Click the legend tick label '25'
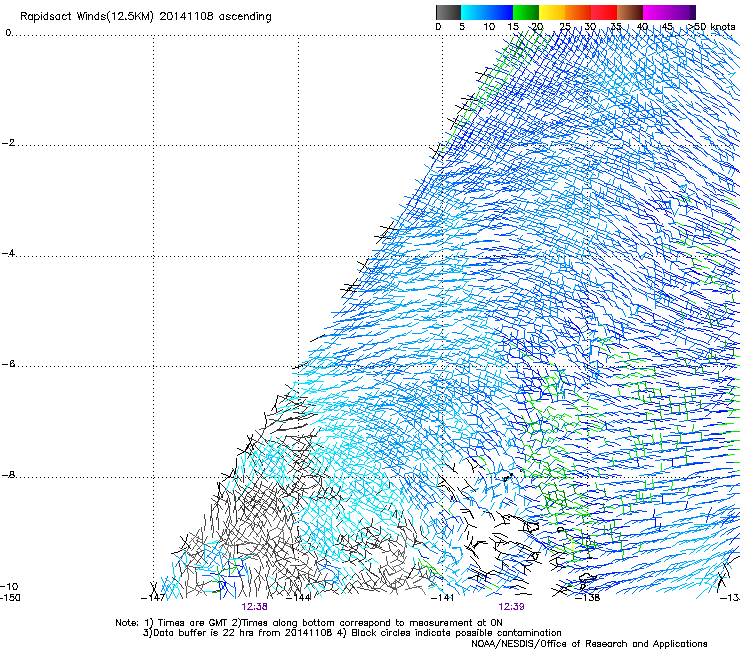 (565, 27)
